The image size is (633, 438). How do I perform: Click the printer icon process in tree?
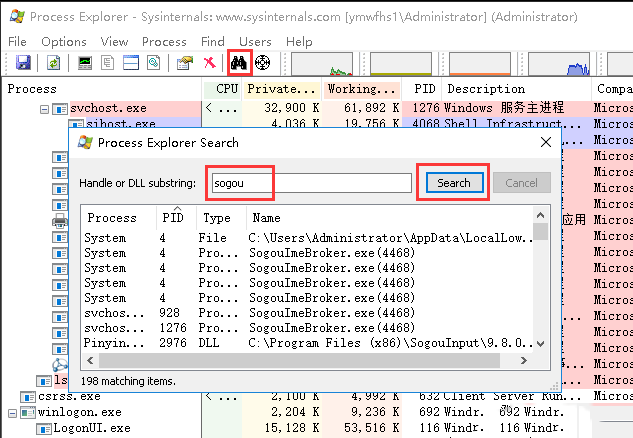(60, 221)
